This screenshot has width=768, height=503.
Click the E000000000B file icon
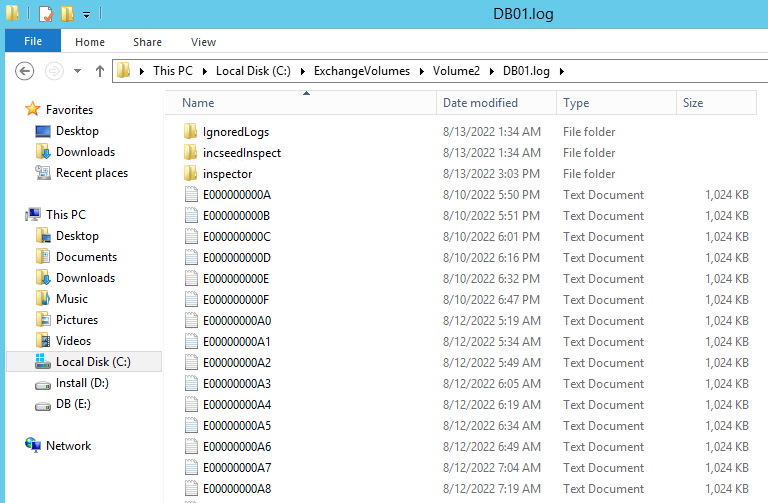pos(191,216)
